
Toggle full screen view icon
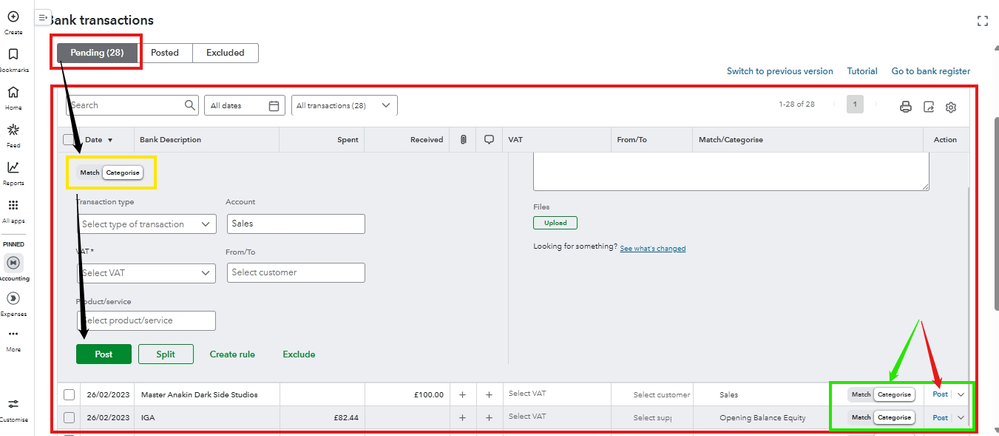982,21
